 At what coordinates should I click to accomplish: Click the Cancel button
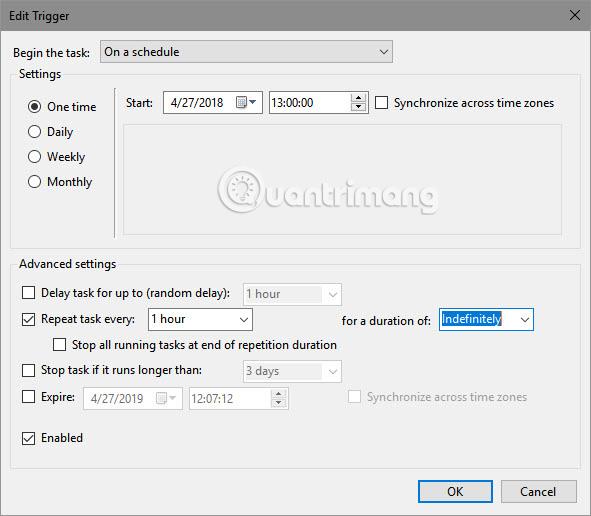click(x=539, y=492)
